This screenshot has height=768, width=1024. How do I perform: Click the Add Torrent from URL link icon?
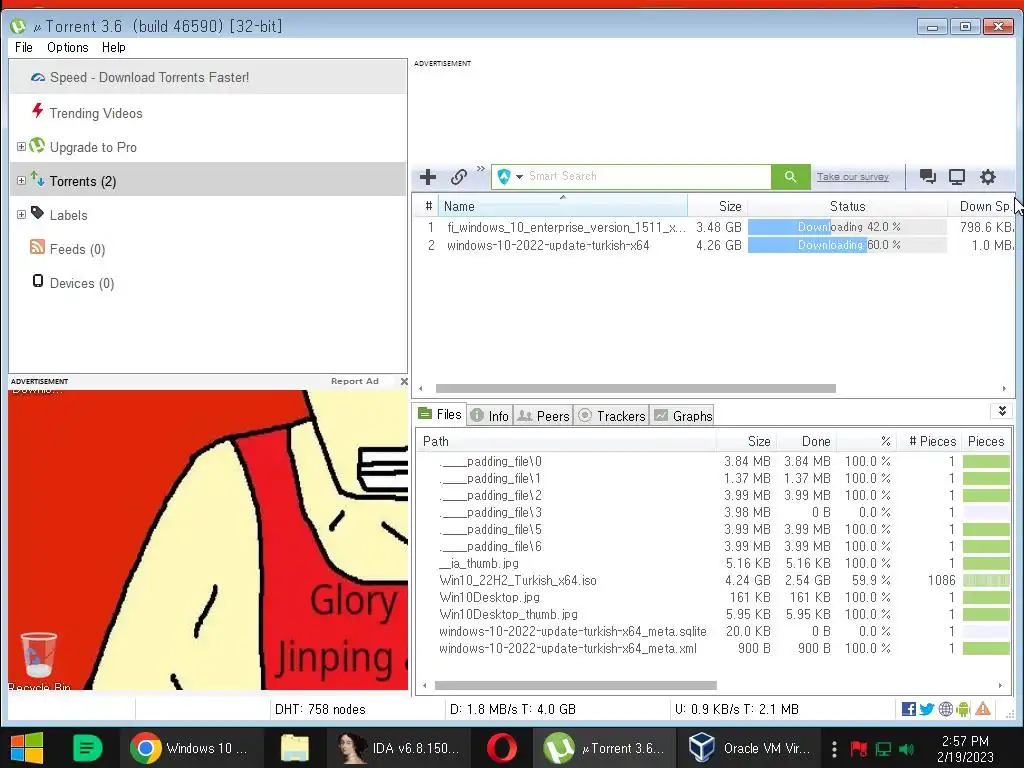pos(458,177)
